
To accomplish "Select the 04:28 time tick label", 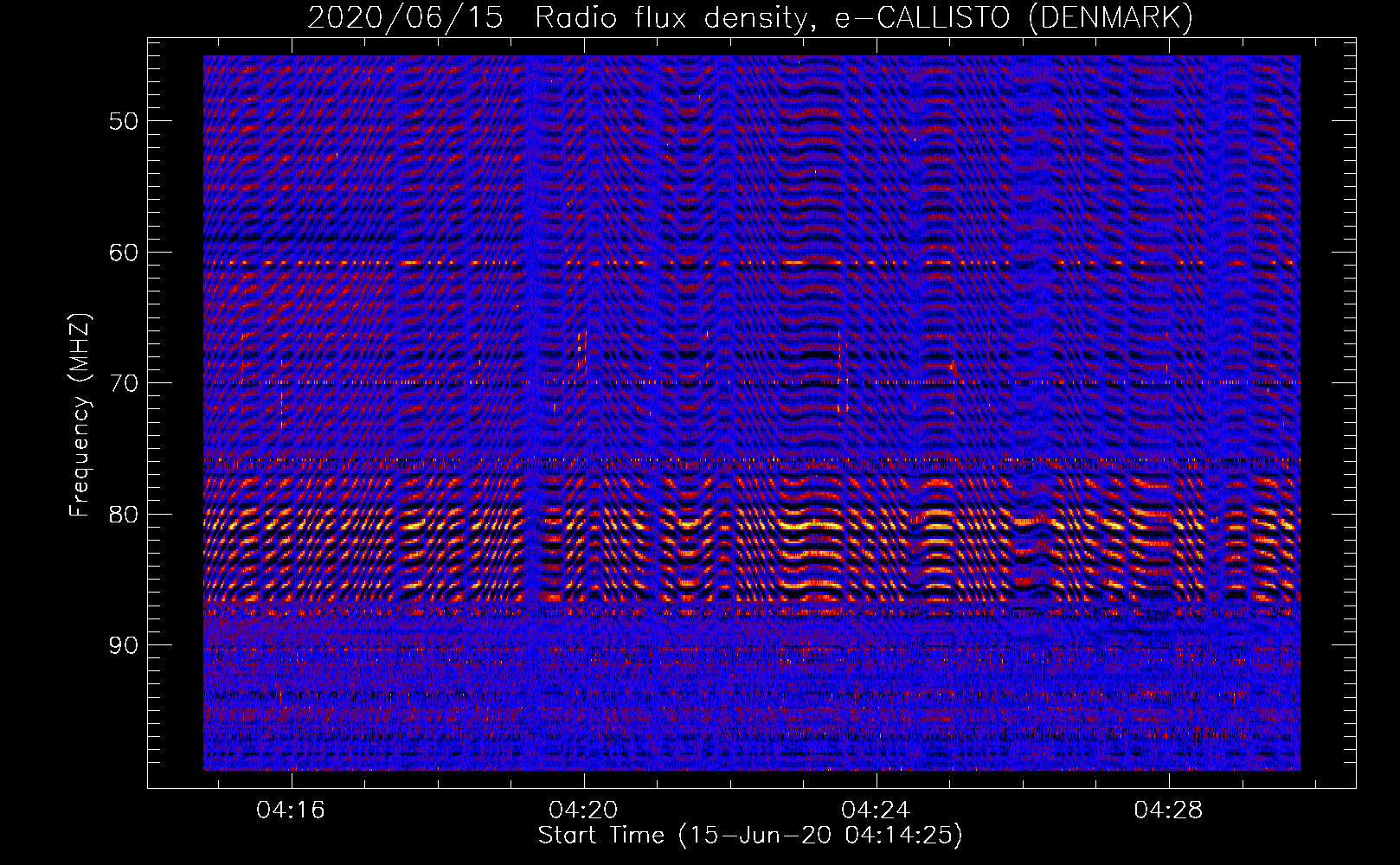I will [x=1168, y=811].
